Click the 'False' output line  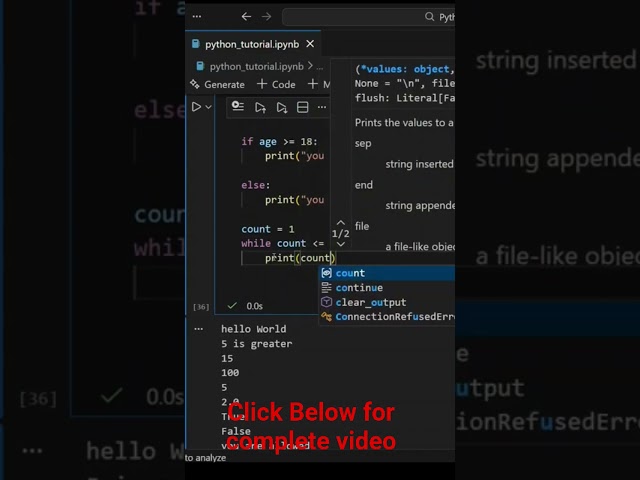pos(236,431)
